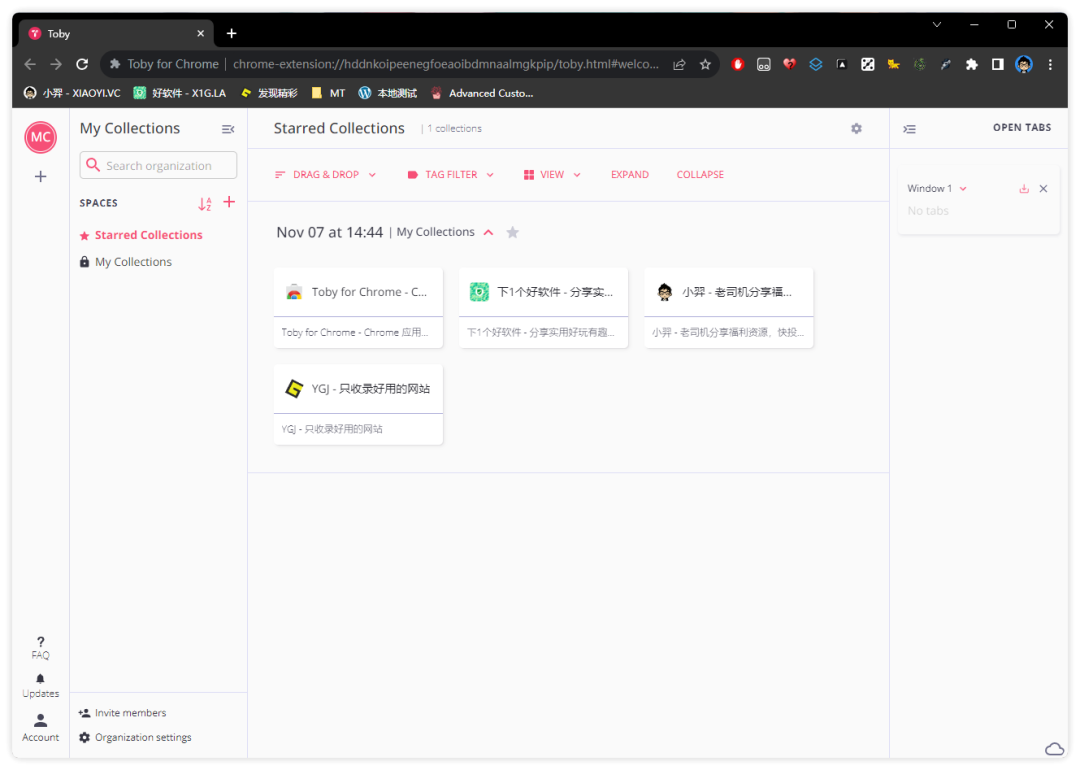This screenshot has width=1080, height=770.
Task: Click the MC organization avatar
Action: coord(40,137)
